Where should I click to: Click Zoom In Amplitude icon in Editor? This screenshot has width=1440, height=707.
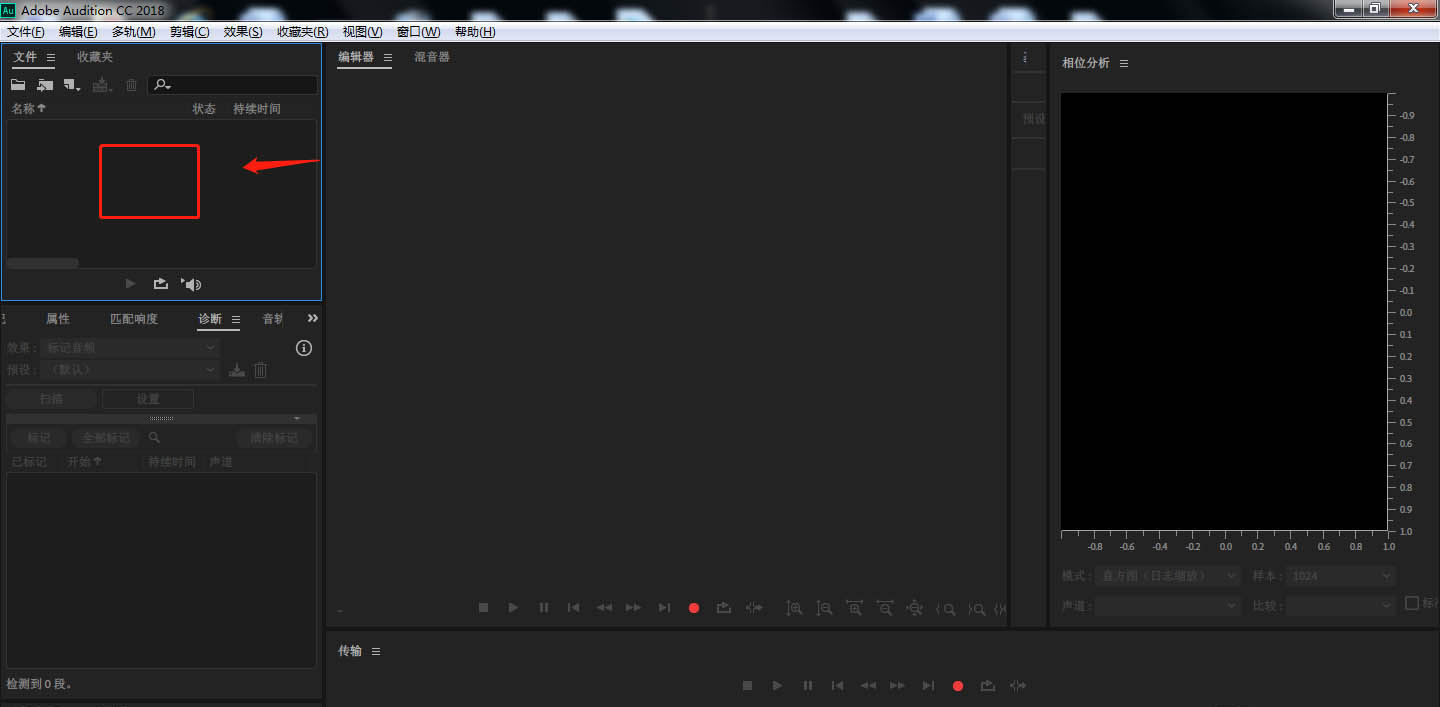pos(794,607)
